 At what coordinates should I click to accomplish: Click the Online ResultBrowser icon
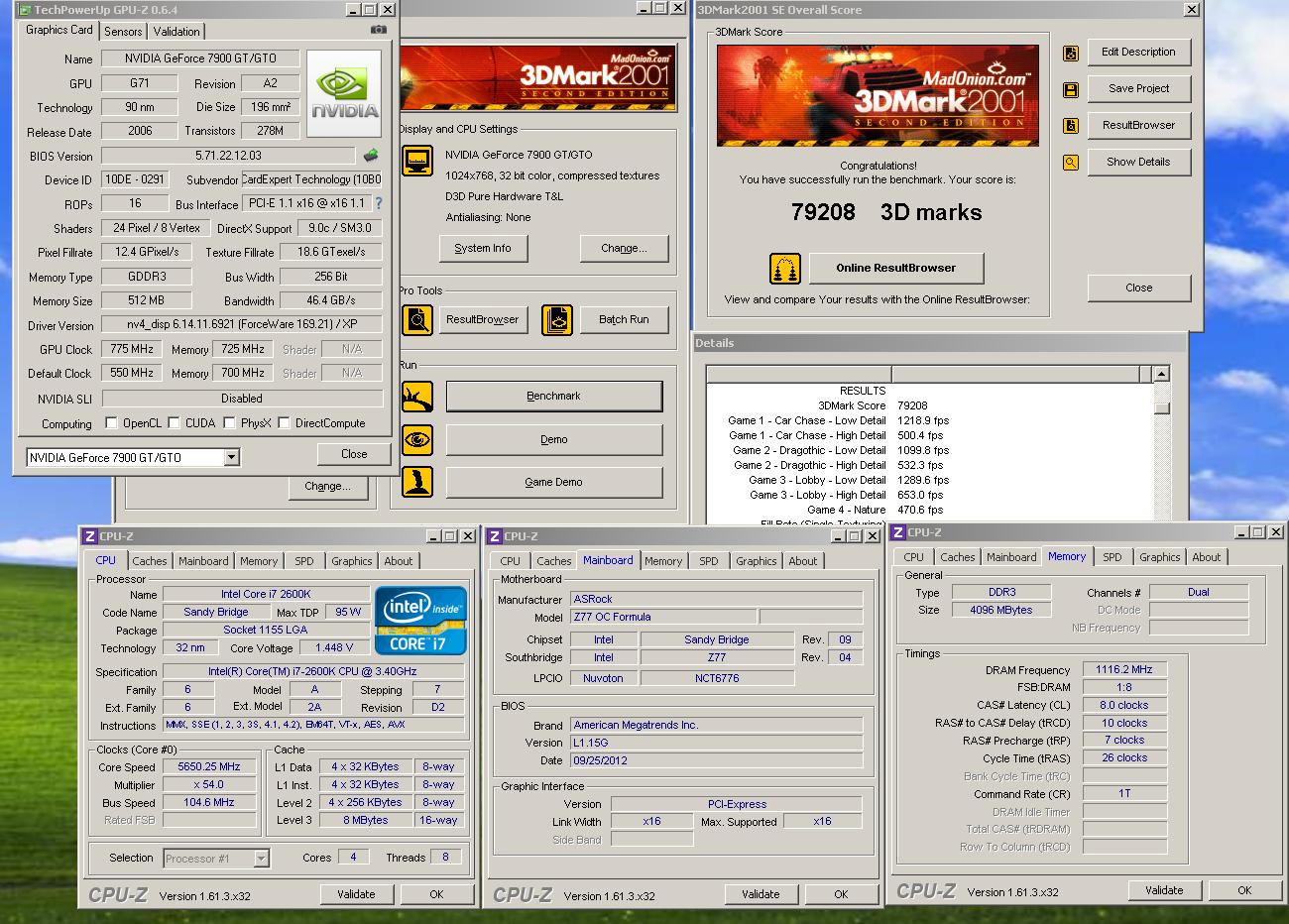(x=785, y=269)
